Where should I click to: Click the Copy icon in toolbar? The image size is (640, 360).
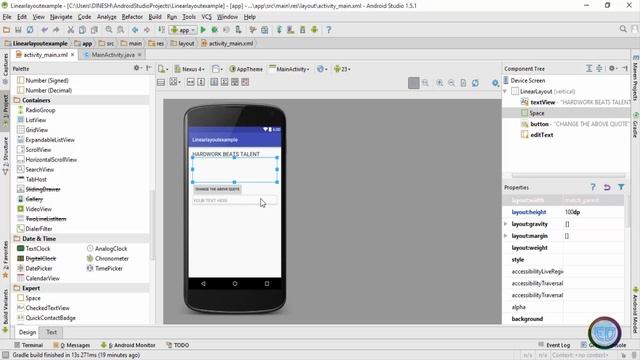(82, 30)
